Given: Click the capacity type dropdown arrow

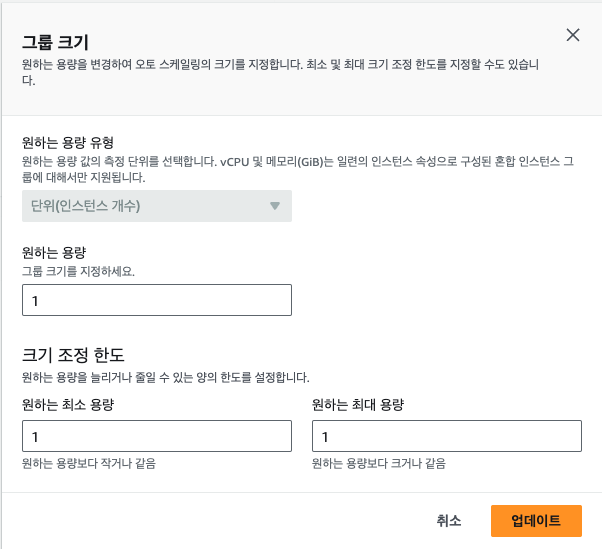Looking at the screenshot, I should click(x=275, y=206).
